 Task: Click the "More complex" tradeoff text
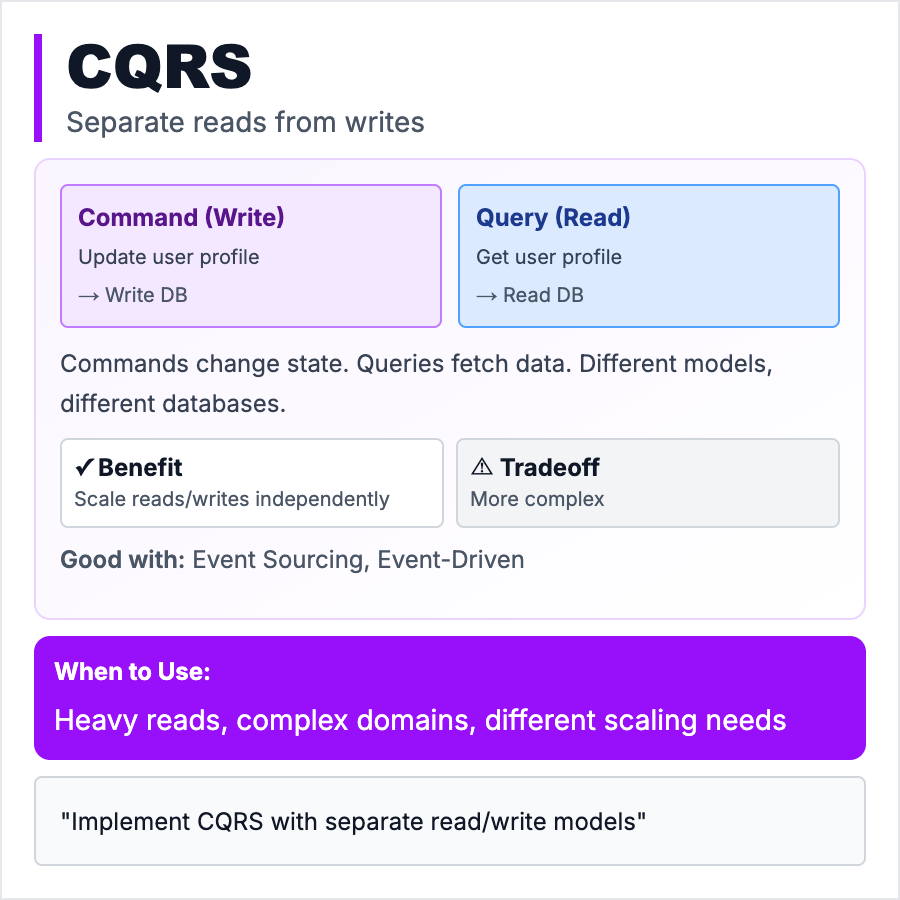point(537,499)
